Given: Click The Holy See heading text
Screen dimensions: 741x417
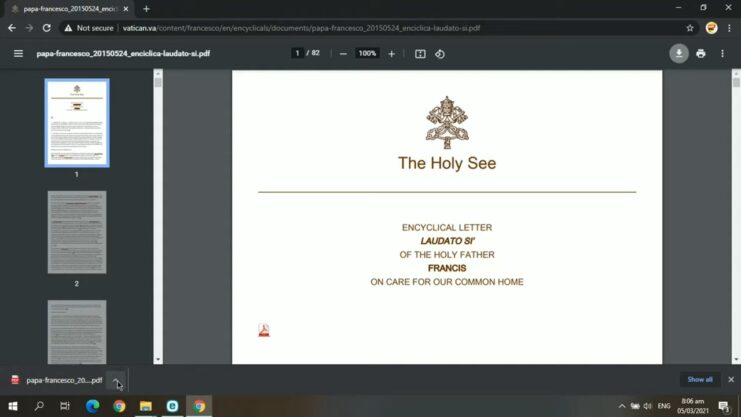Looking at the screenshot, I should click(447, 163).
